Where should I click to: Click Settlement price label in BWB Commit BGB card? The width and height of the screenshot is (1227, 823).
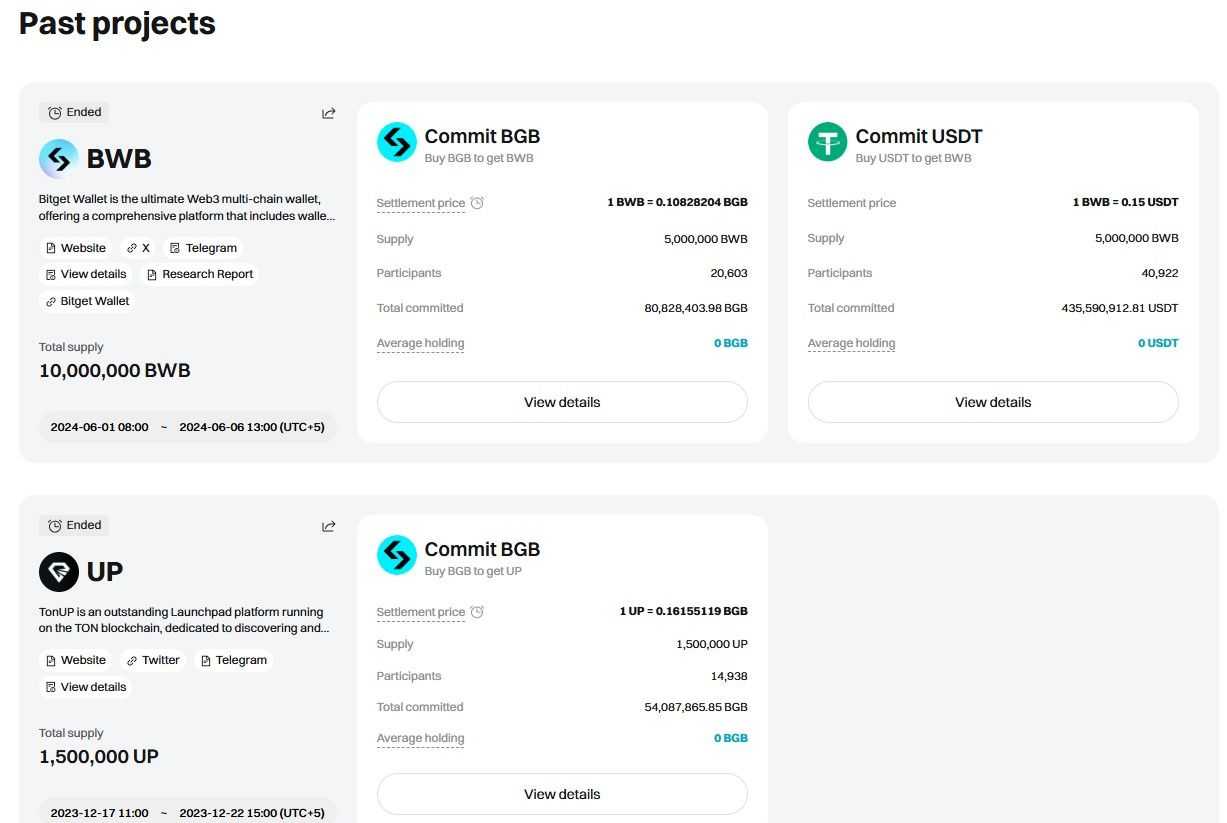(x=421, y=203)
